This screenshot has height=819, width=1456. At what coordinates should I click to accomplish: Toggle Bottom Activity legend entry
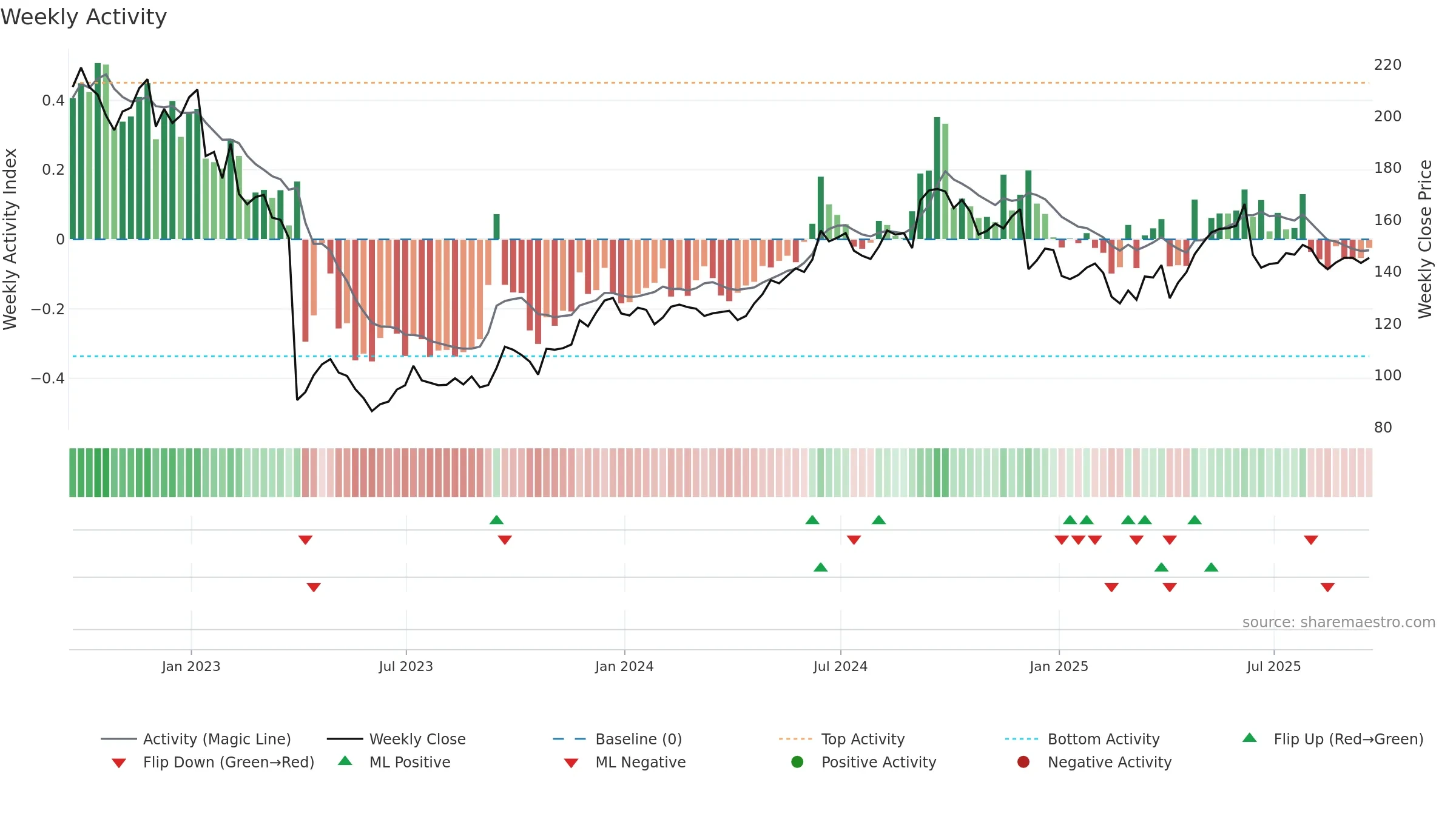1082,739
